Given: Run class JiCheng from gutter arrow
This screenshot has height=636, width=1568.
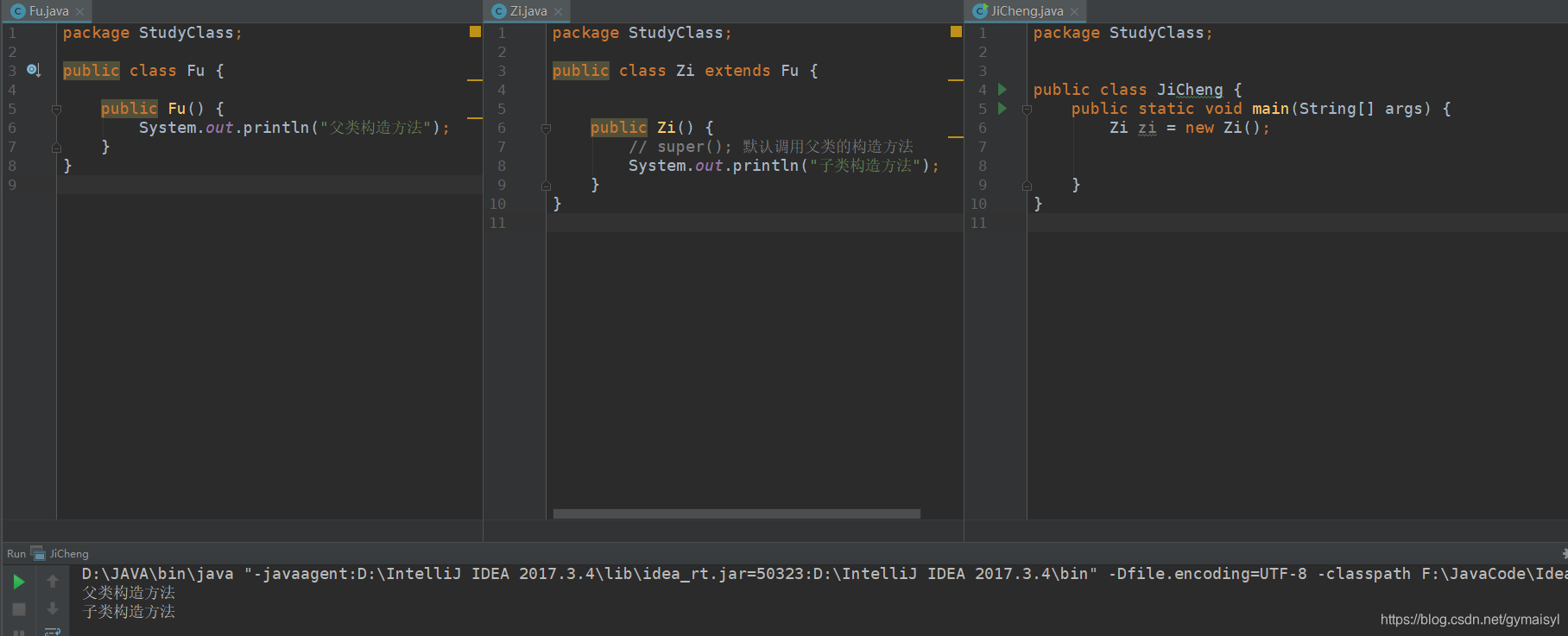Looking at the screenshot, I should tap(1002, 89).
